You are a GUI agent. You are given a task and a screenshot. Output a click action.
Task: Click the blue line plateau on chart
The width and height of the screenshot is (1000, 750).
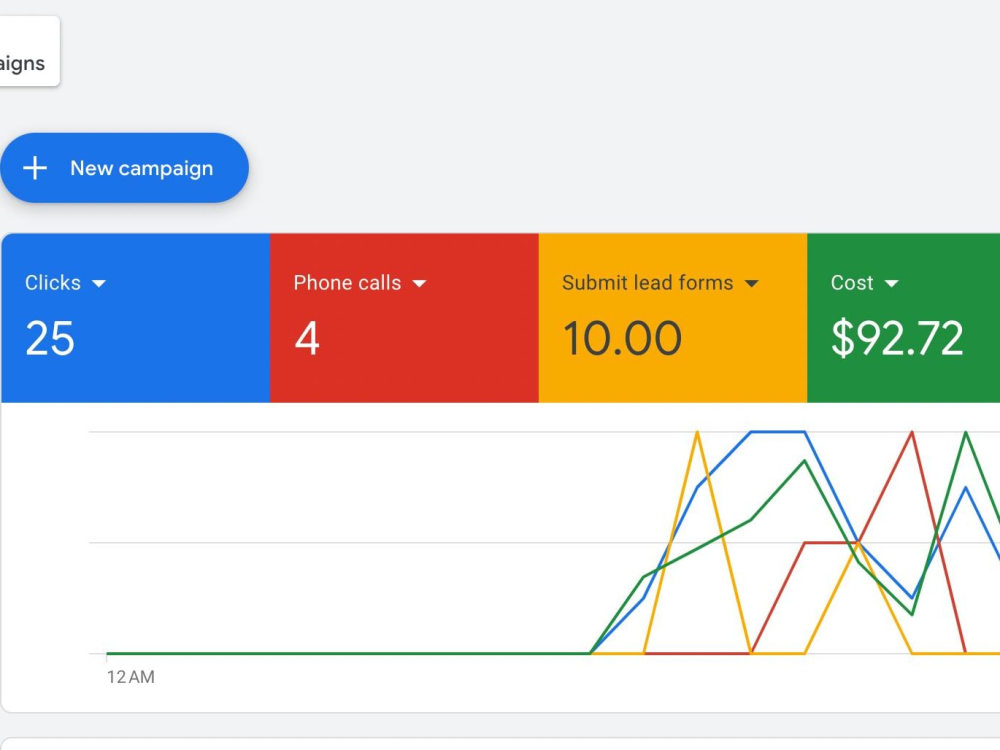pyautogui.click(x=778, y=432)
